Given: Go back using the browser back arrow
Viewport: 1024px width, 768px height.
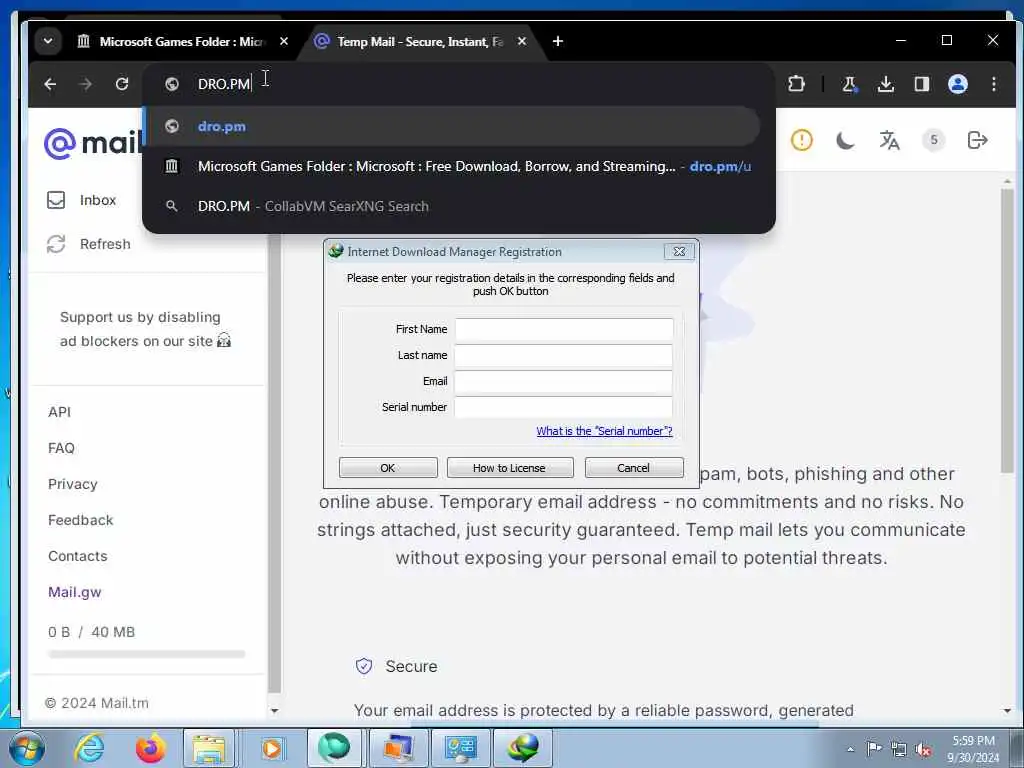Looking at the screenshot, I should point(50,84).
